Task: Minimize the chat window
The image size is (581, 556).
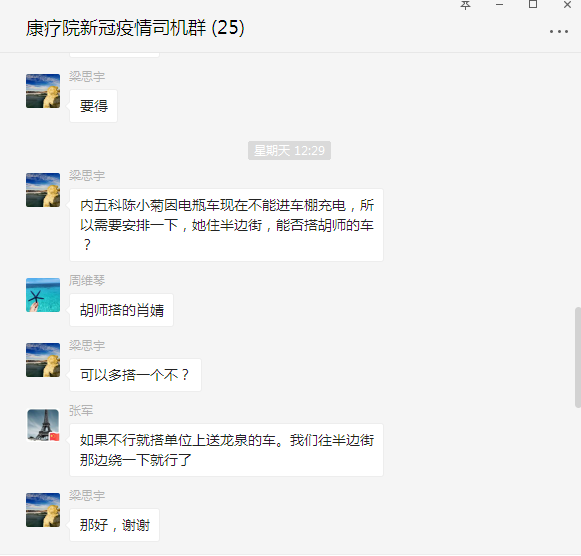Action: 499,5
